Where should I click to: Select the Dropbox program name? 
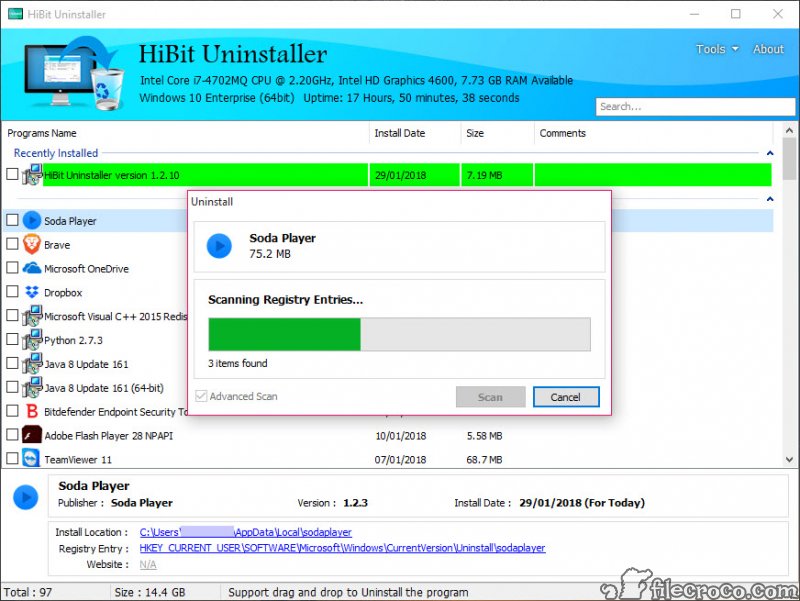tap(63, 293)
